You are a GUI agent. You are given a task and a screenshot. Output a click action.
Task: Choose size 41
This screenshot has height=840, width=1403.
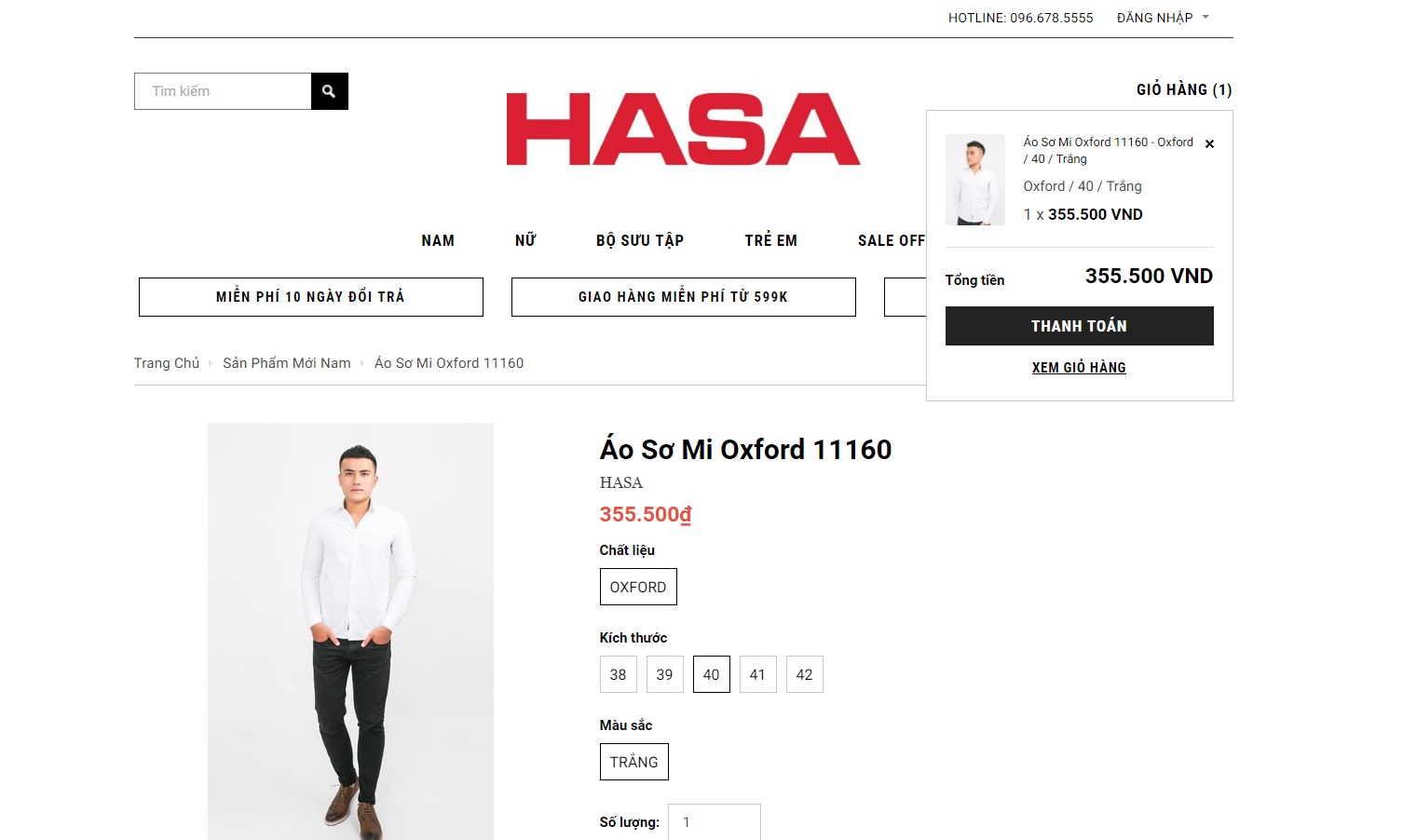pyautogui.click(x=757, y=674)
